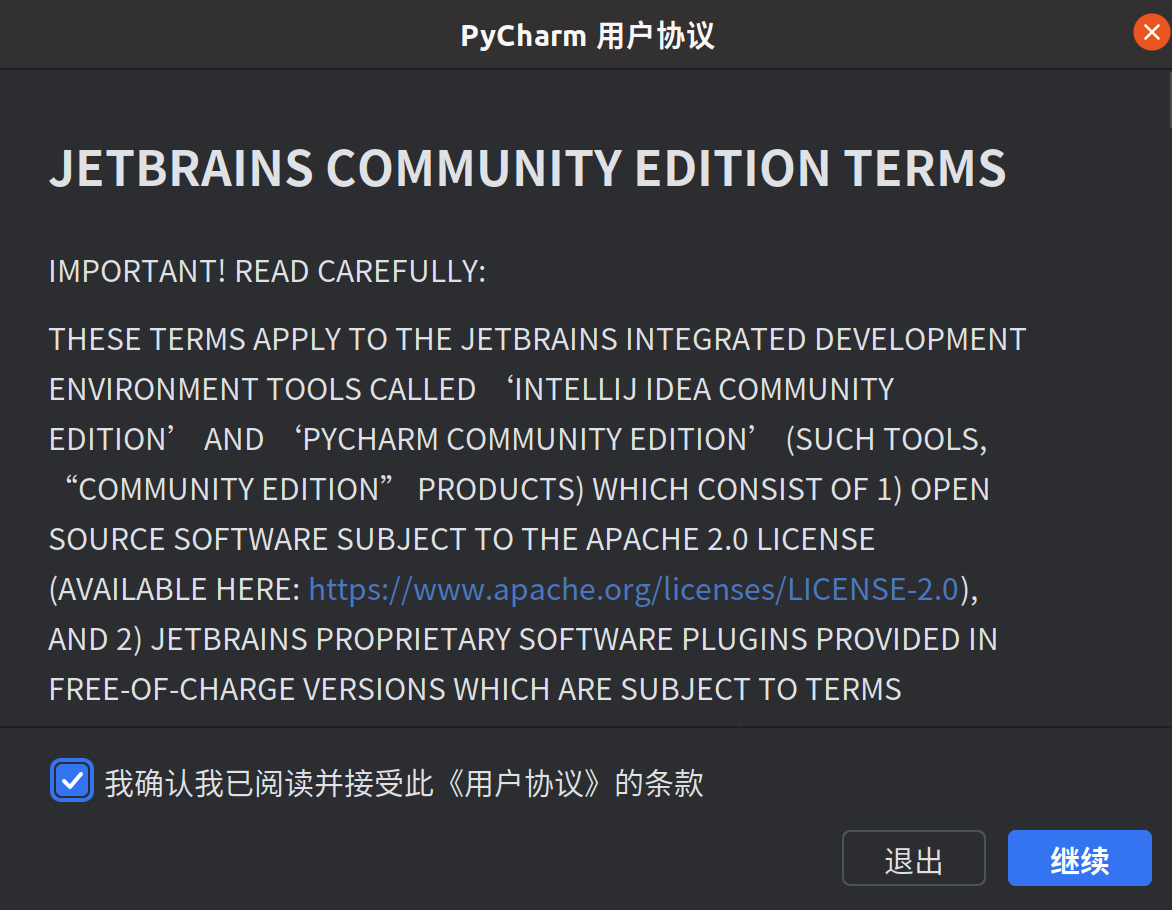1172x910 pixels.
Task: Click the 继续 (Continue) button
Action: (x=1079, y=858)
